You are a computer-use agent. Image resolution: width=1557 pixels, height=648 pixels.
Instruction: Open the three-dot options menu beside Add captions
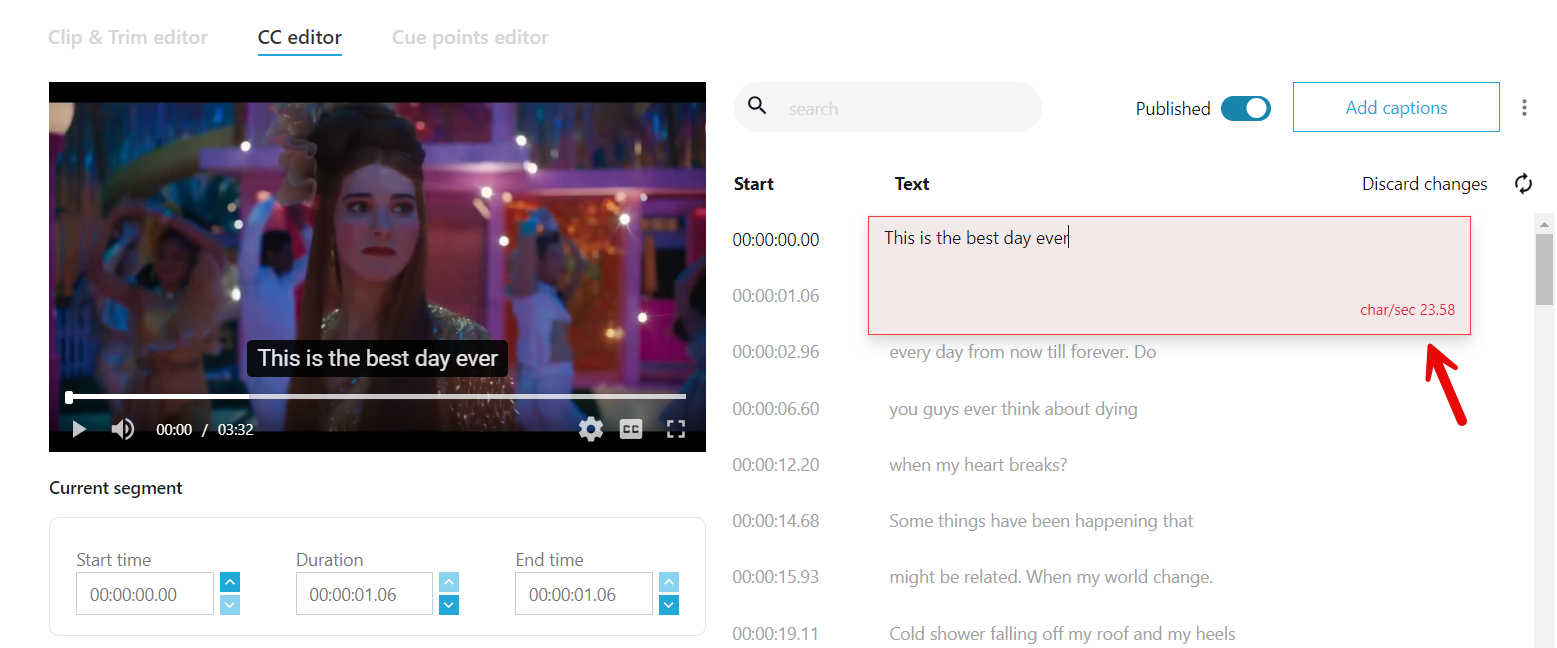1524,107
